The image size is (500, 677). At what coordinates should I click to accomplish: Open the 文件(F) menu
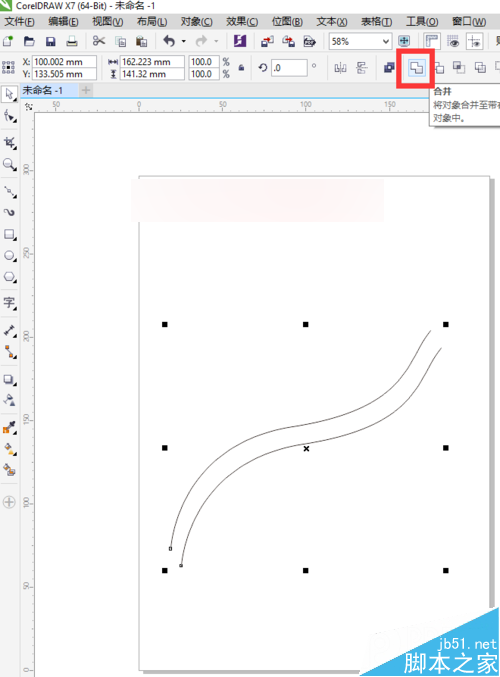click(x=19, y=22)
